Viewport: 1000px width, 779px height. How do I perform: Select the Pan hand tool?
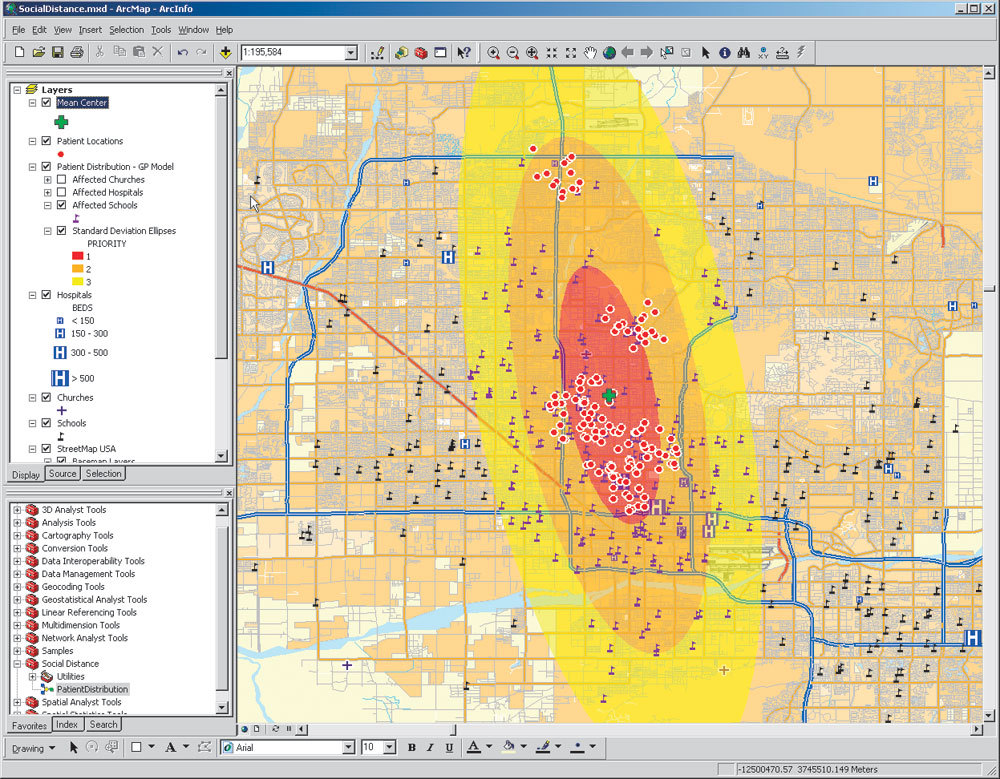(x=590, y=52)
